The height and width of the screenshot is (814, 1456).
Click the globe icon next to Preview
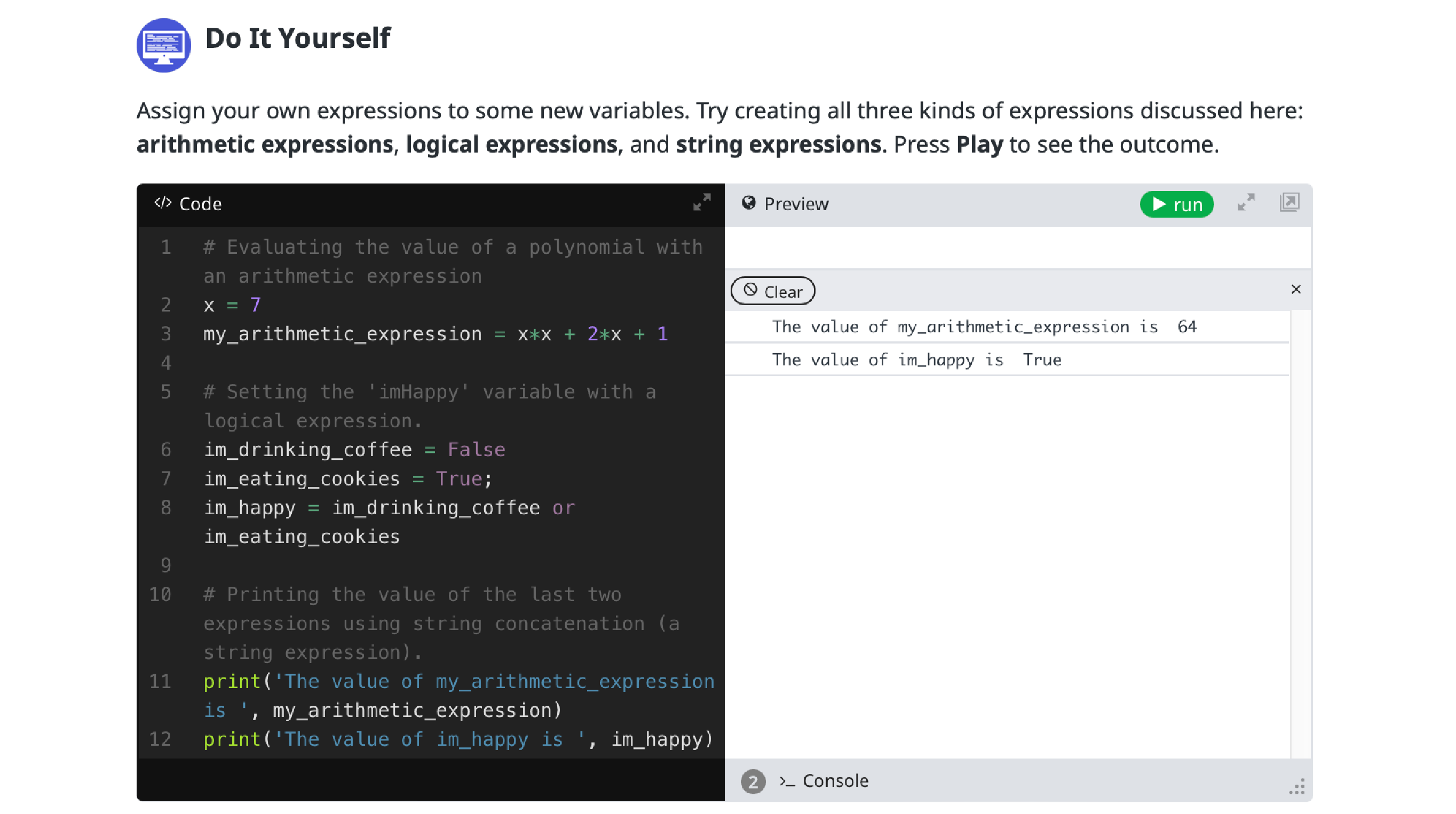(749, 203)
